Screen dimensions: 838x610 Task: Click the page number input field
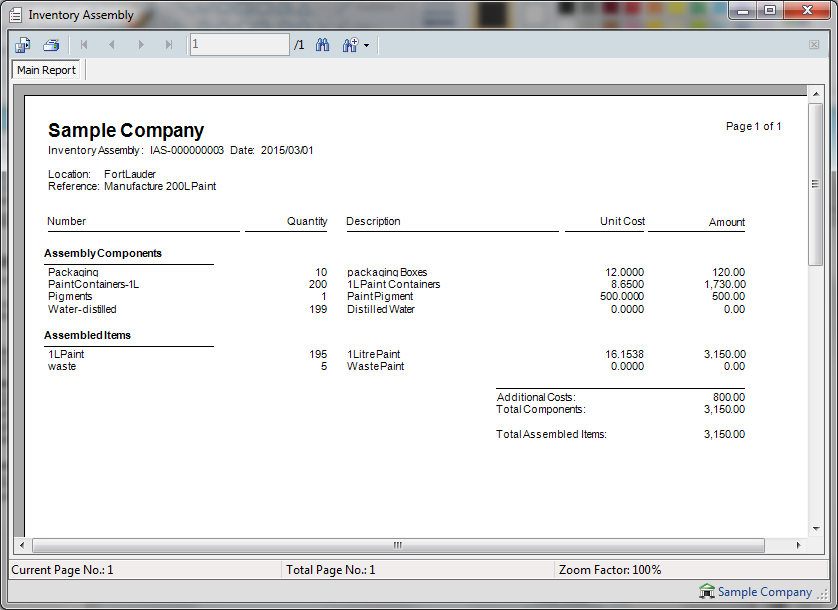coord(239,45)
